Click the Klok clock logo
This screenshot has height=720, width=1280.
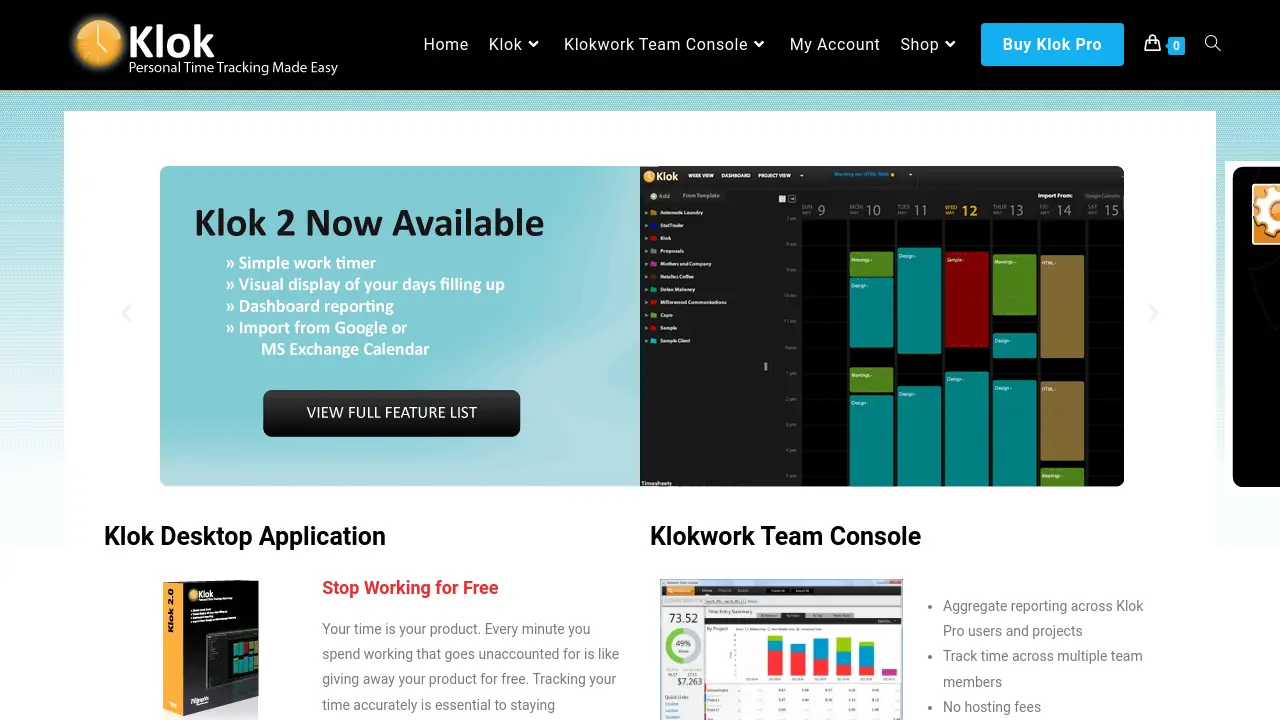coord(97,44)
